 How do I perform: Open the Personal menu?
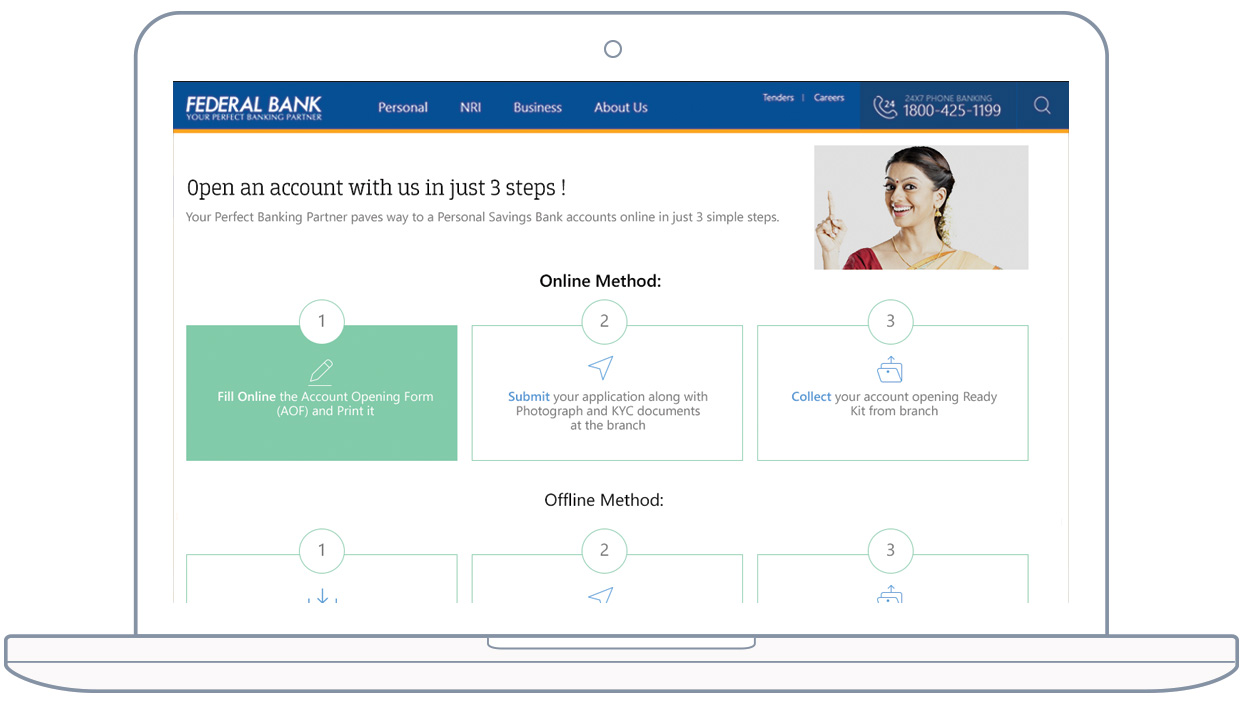pyautogui.click(x=402, y=108)
